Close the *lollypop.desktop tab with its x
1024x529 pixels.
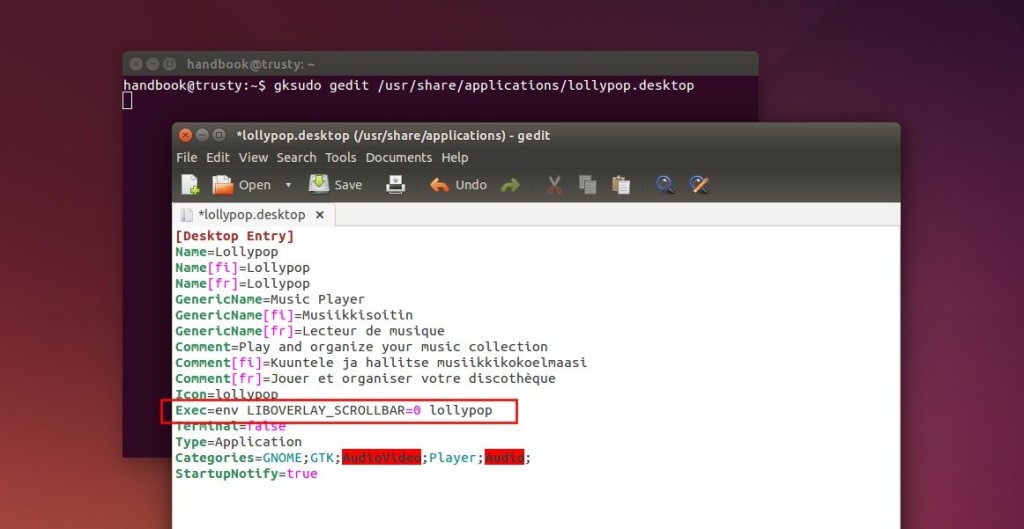tap(319, 214)
